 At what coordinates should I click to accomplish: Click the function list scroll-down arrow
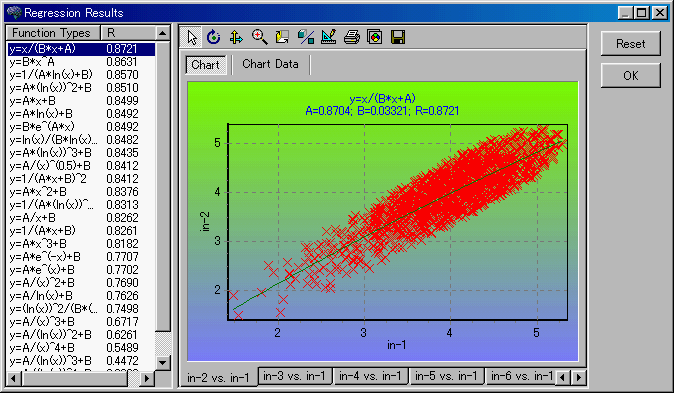162,362
